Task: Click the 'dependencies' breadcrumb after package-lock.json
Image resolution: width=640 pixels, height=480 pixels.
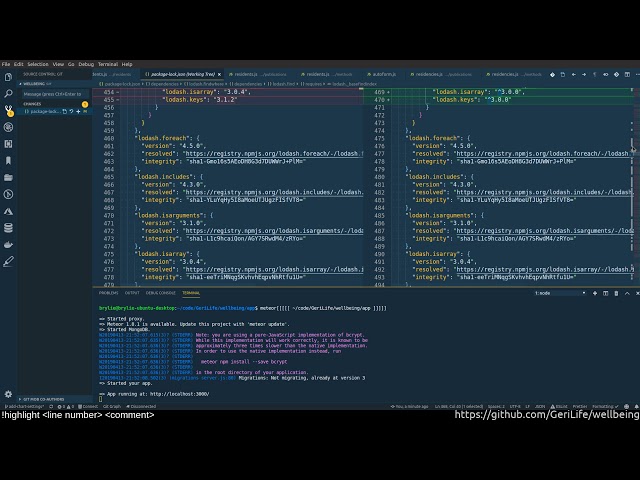Action: 162,84
